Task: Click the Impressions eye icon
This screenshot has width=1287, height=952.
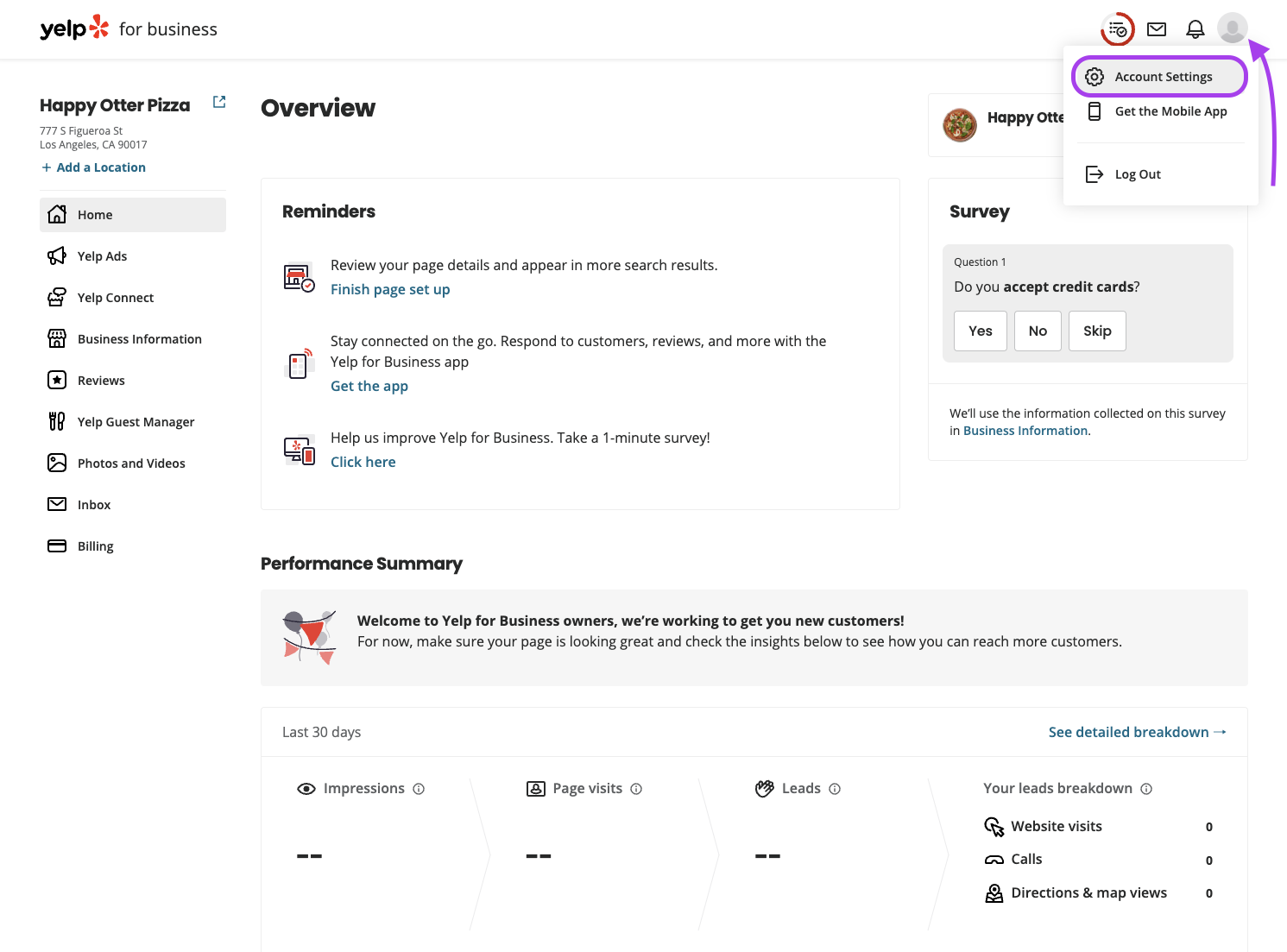Action: [306, 789]
